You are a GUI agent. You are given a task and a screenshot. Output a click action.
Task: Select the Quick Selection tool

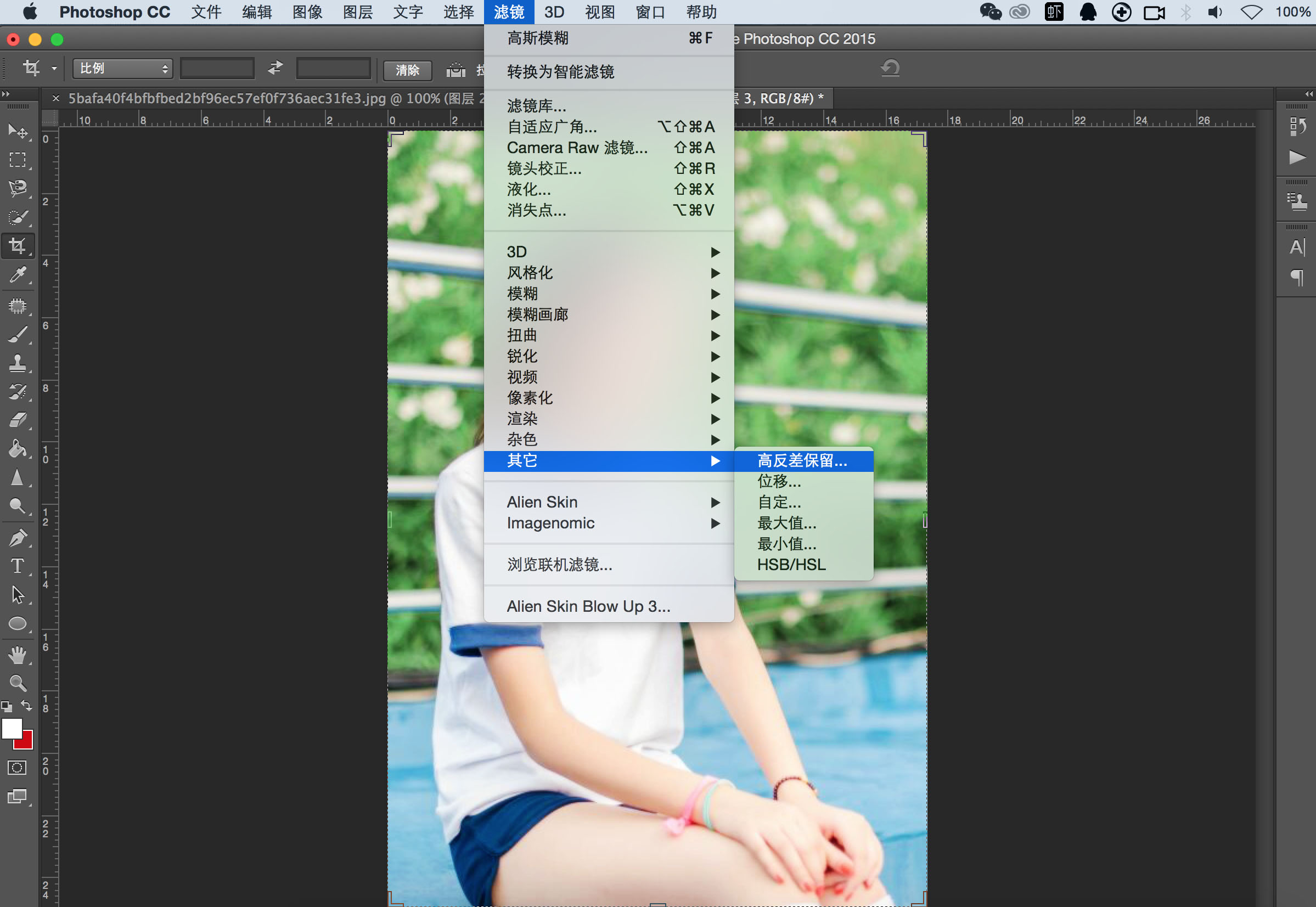coord(18,217)
